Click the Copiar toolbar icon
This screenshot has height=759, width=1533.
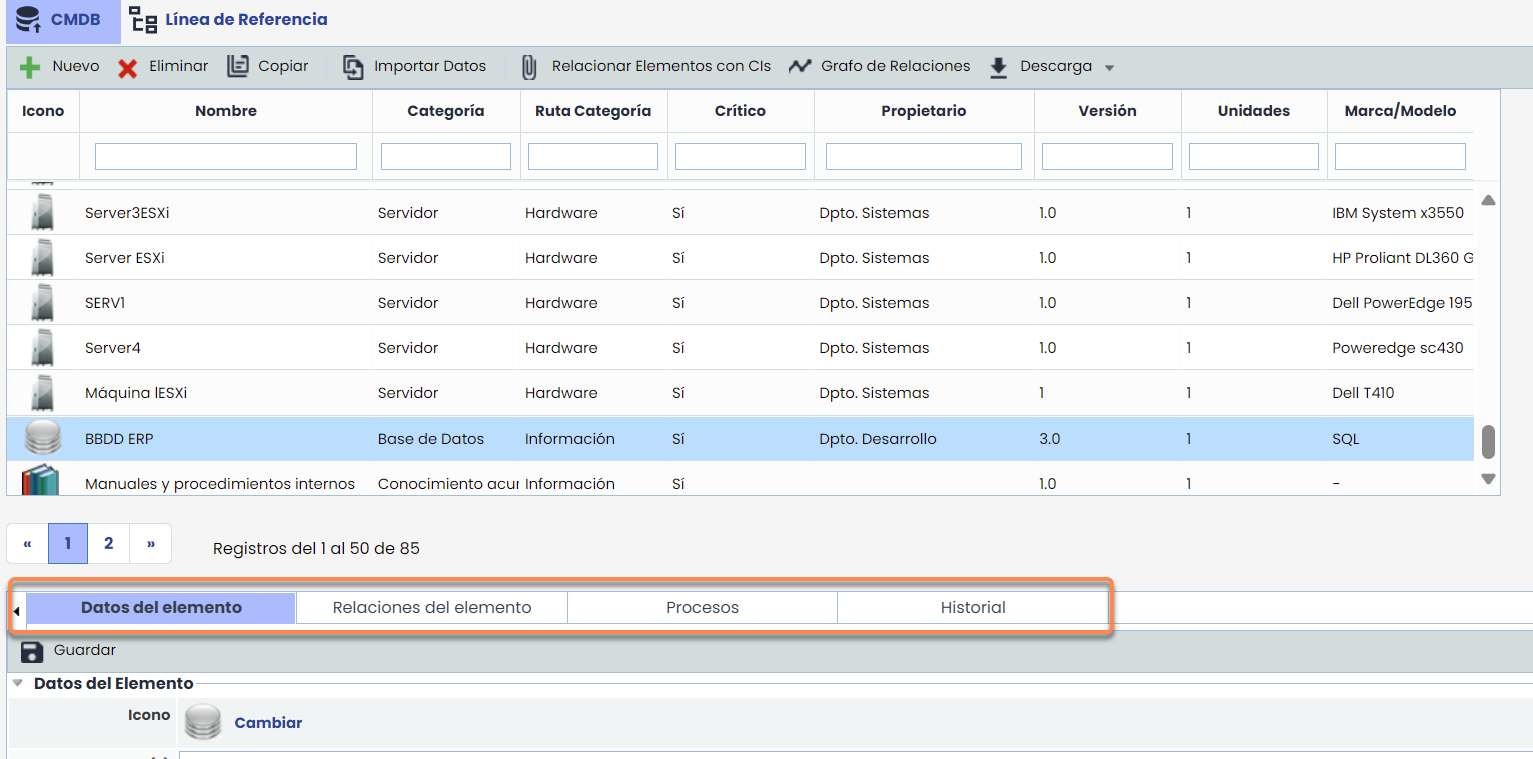coord(238,67)
